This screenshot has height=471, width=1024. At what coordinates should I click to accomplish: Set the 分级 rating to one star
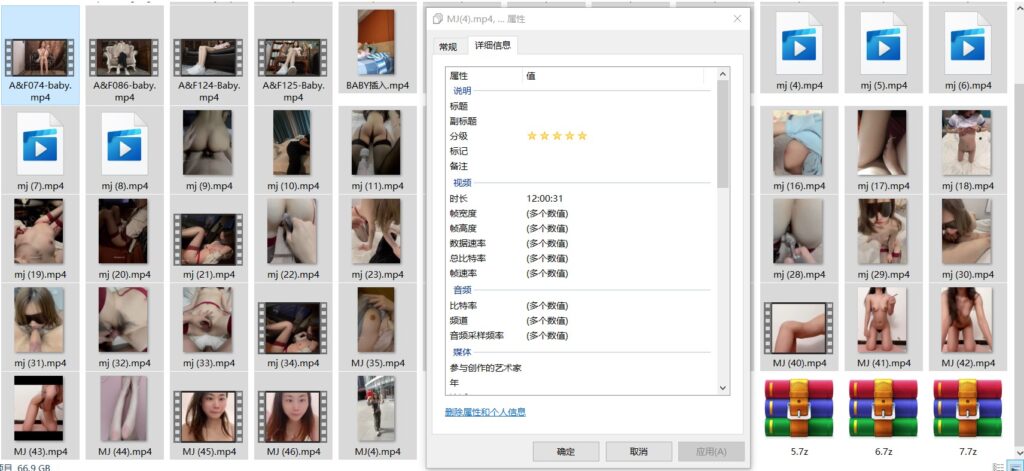coord(532,136)
